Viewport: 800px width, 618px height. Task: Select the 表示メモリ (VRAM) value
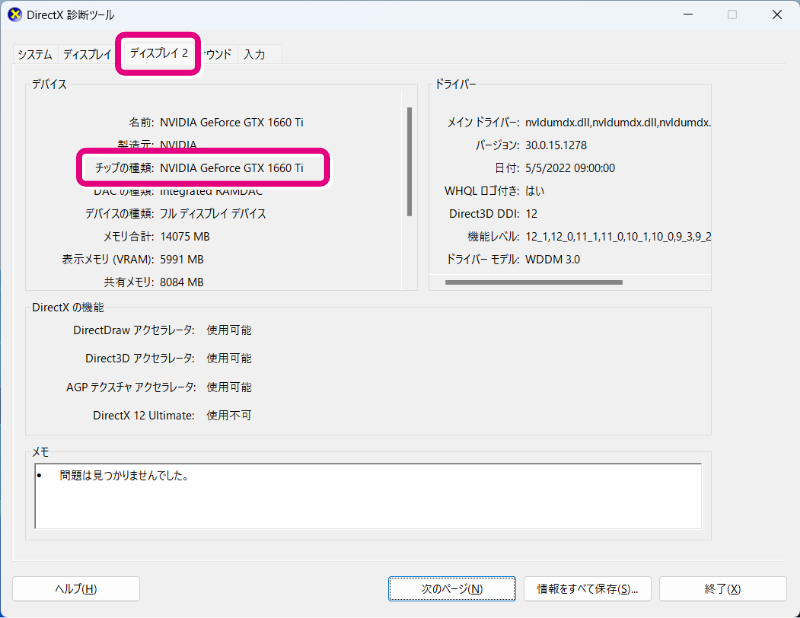point(181,259)
